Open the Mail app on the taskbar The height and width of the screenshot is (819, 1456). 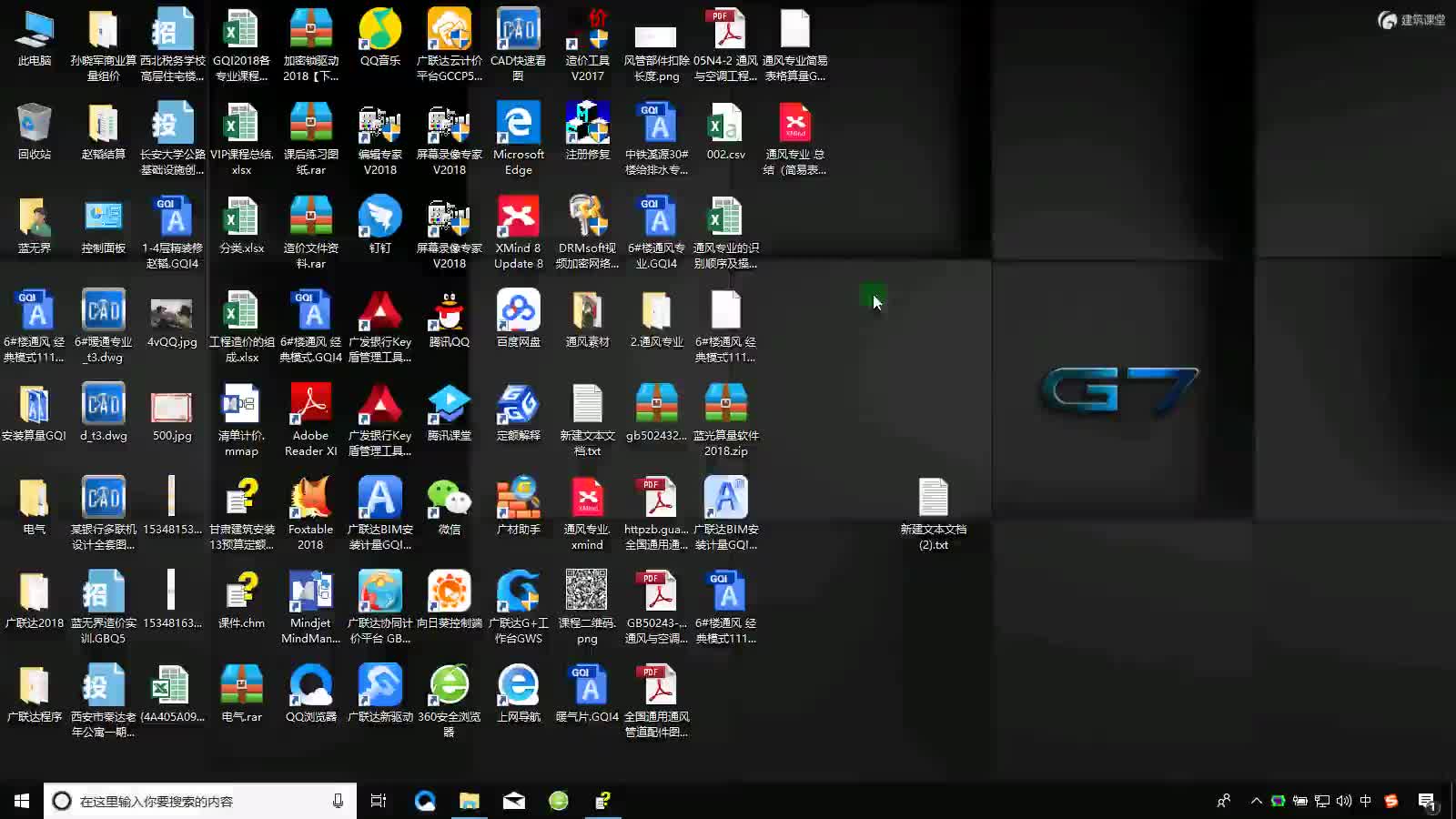coord(514,801)
